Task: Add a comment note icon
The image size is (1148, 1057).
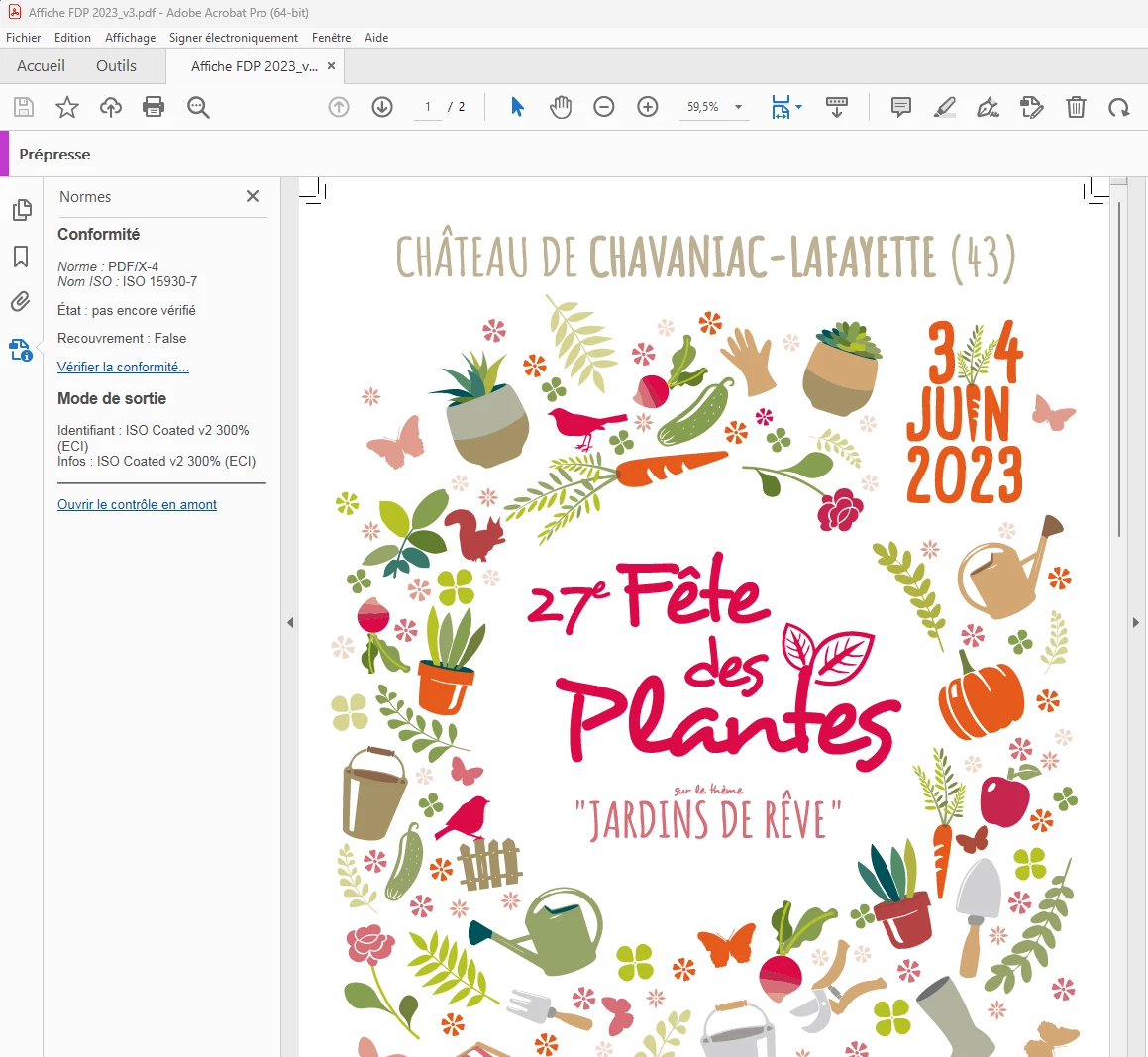Action: pyautogui.click(x=900, y=107)
